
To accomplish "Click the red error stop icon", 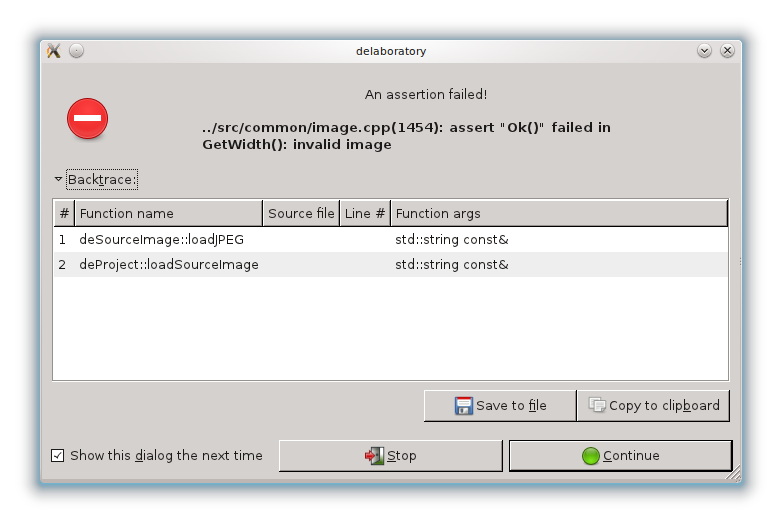I will 87,118.
